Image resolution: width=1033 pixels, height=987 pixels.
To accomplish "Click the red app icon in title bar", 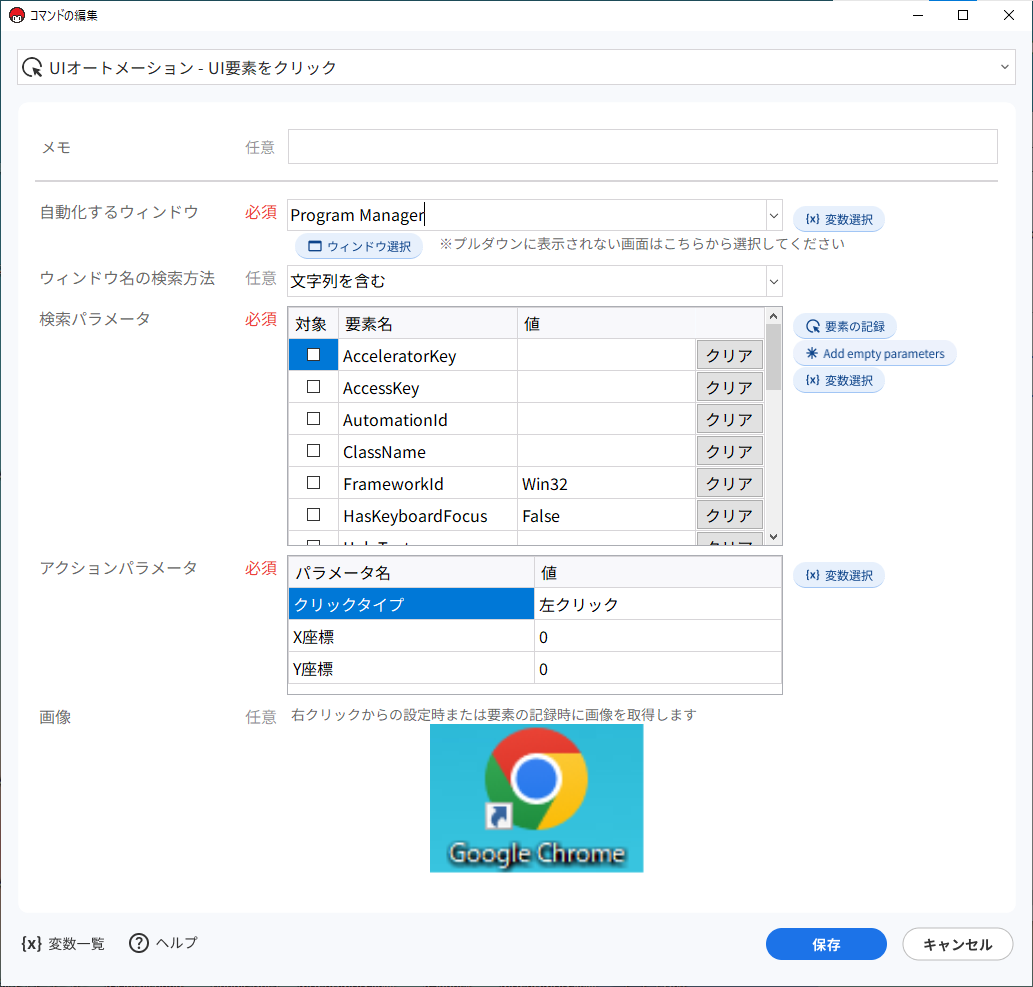I will (16, 15).
